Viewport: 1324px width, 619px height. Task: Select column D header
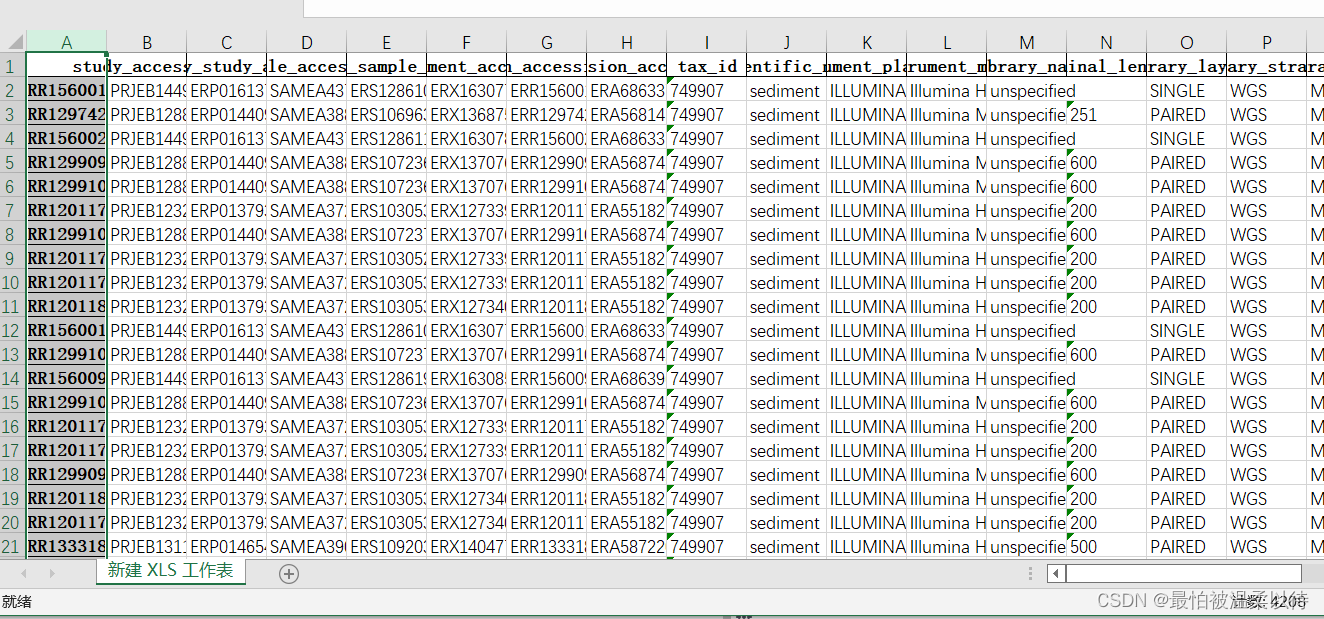[307, 42]
